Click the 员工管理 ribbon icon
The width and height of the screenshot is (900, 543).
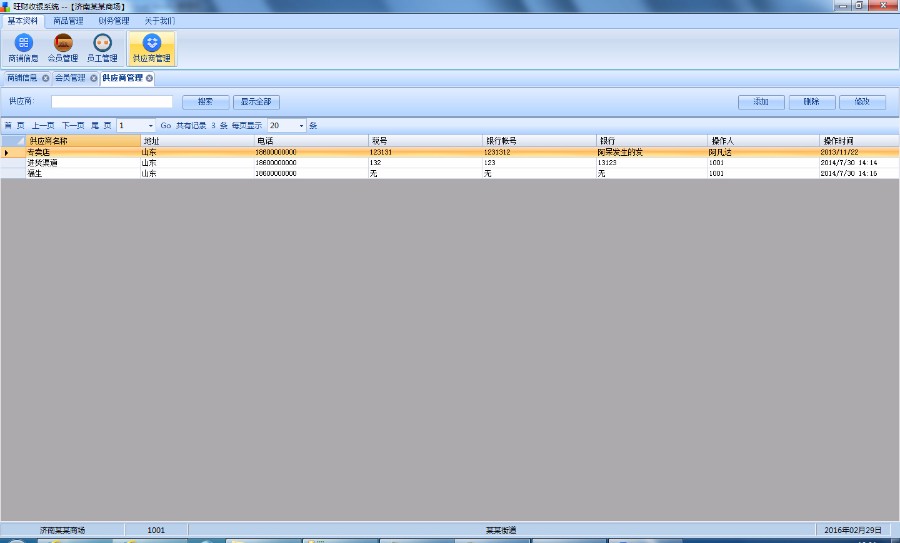[101, 47]
